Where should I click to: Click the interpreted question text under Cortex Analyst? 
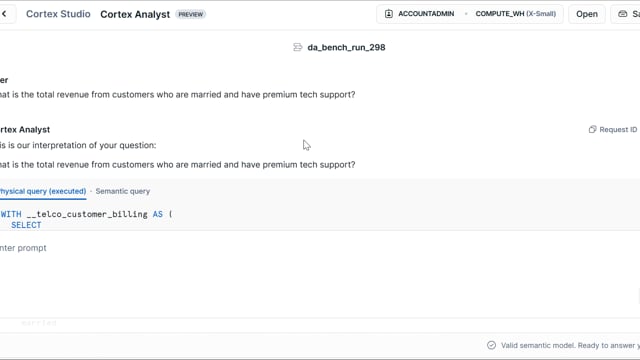(178, 164)
